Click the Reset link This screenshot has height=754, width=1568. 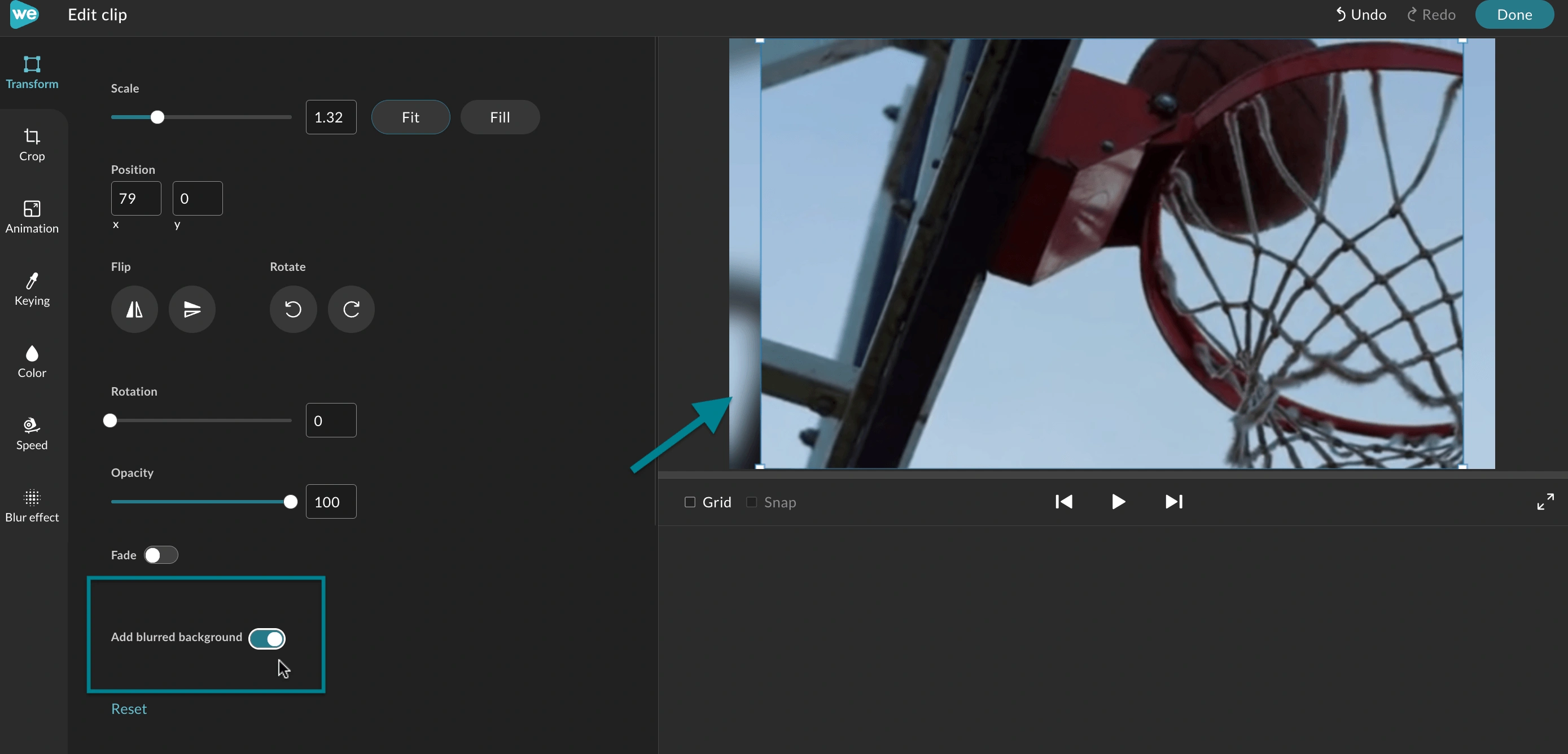129,709
